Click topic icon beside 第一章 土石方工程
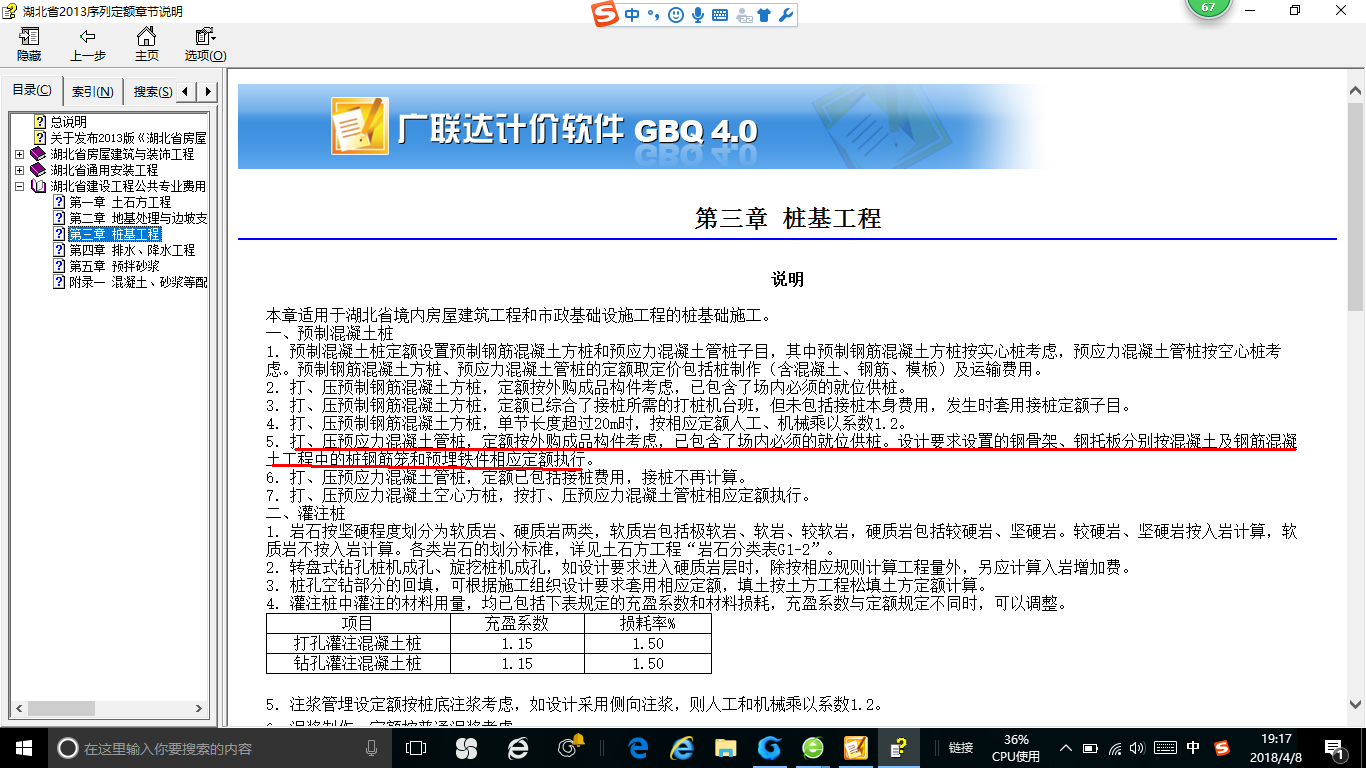Screen dimensions: 1366x768 tap(59, 202)
